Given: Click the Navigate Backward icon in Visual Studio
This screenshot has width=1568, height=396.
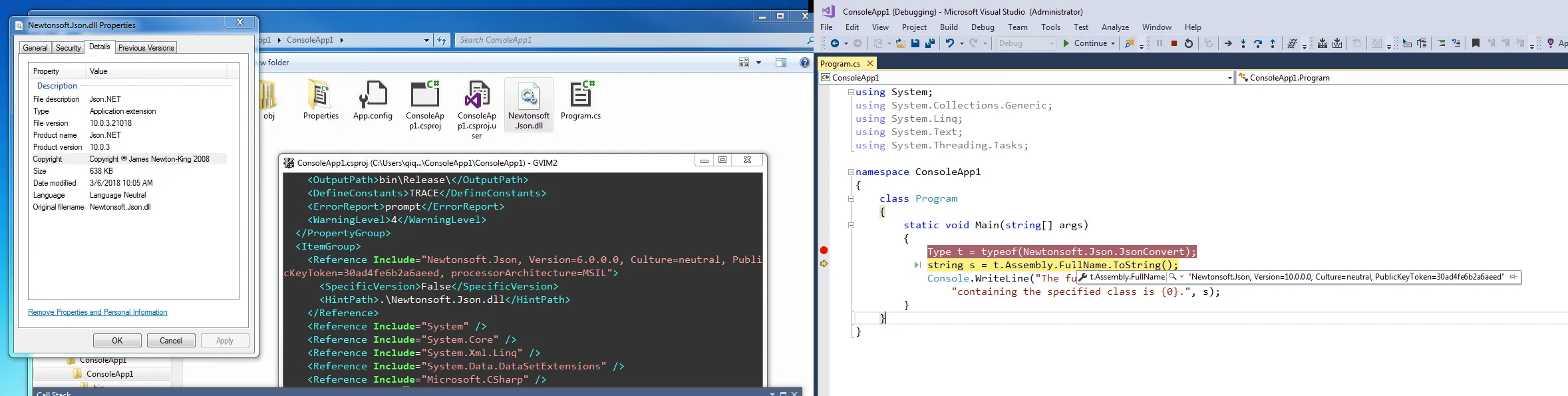Looking at the screenshot, I should pyautogui.click(x=834, y=43).
